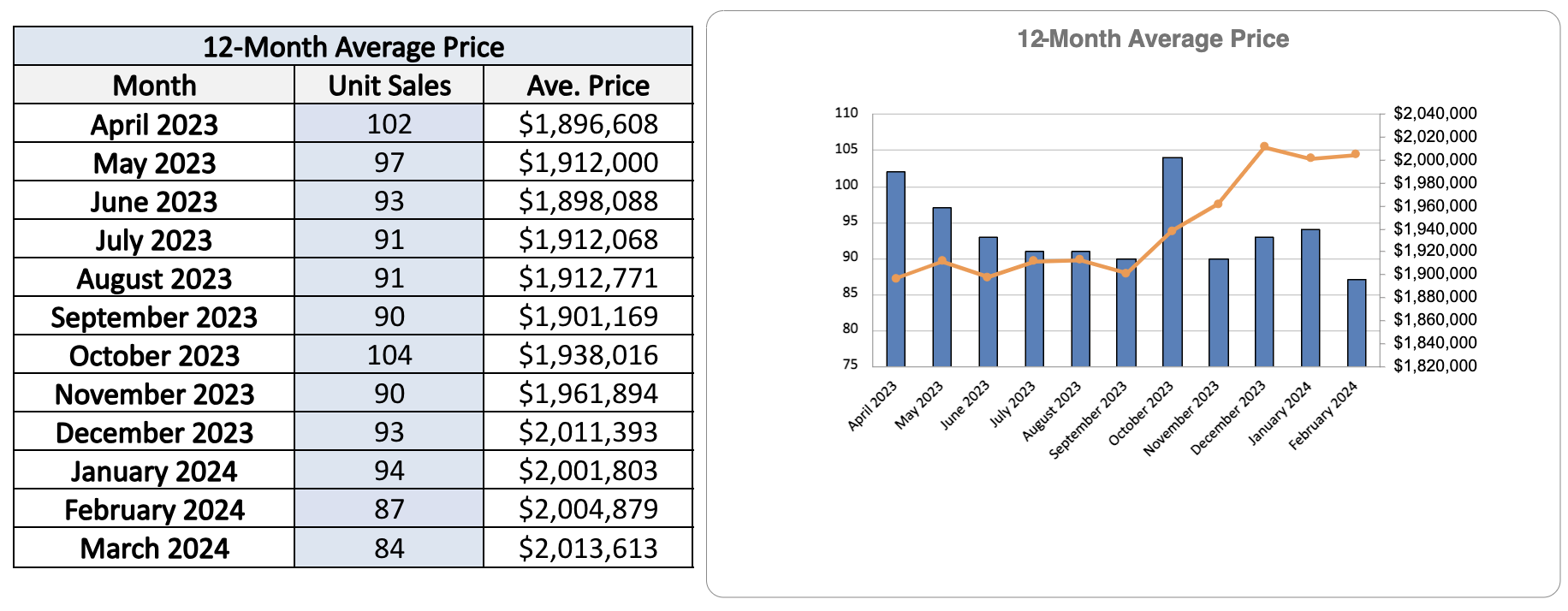
Task: Select the '12-Month Average Price' table title
Action: click(x=353, y=46)
